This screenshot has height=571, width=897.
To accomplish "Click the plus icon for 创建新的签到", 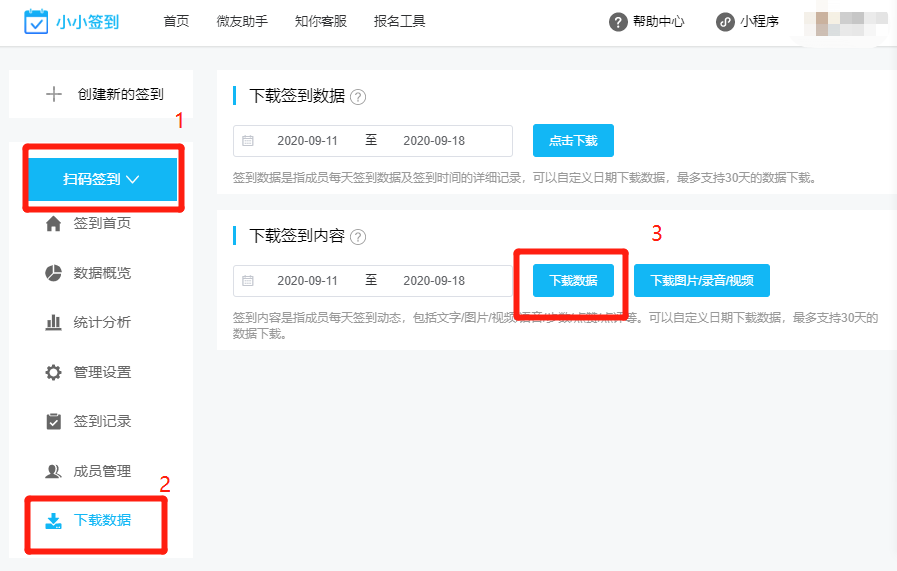I will (54, 94).
